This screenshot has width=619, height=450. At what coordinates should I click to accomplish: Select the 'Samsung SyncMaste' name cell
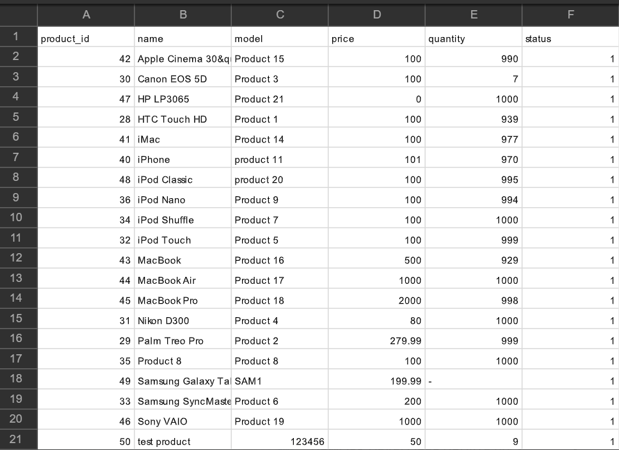183,399
